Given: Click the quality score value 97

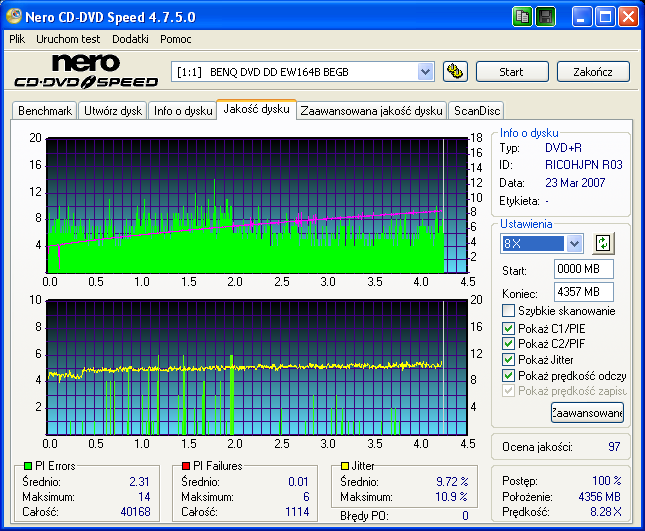Looking at the screenshot, I should point(614,447).
